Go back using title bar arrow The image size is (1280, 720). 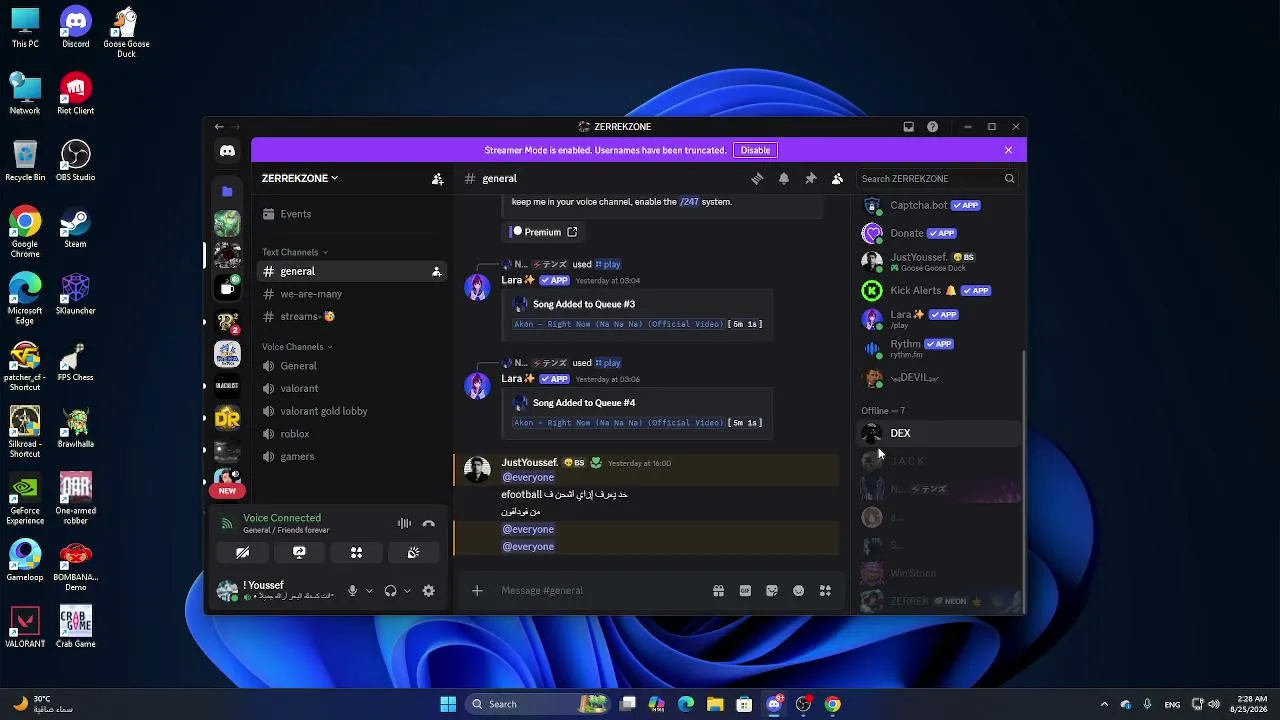point(219,127)
